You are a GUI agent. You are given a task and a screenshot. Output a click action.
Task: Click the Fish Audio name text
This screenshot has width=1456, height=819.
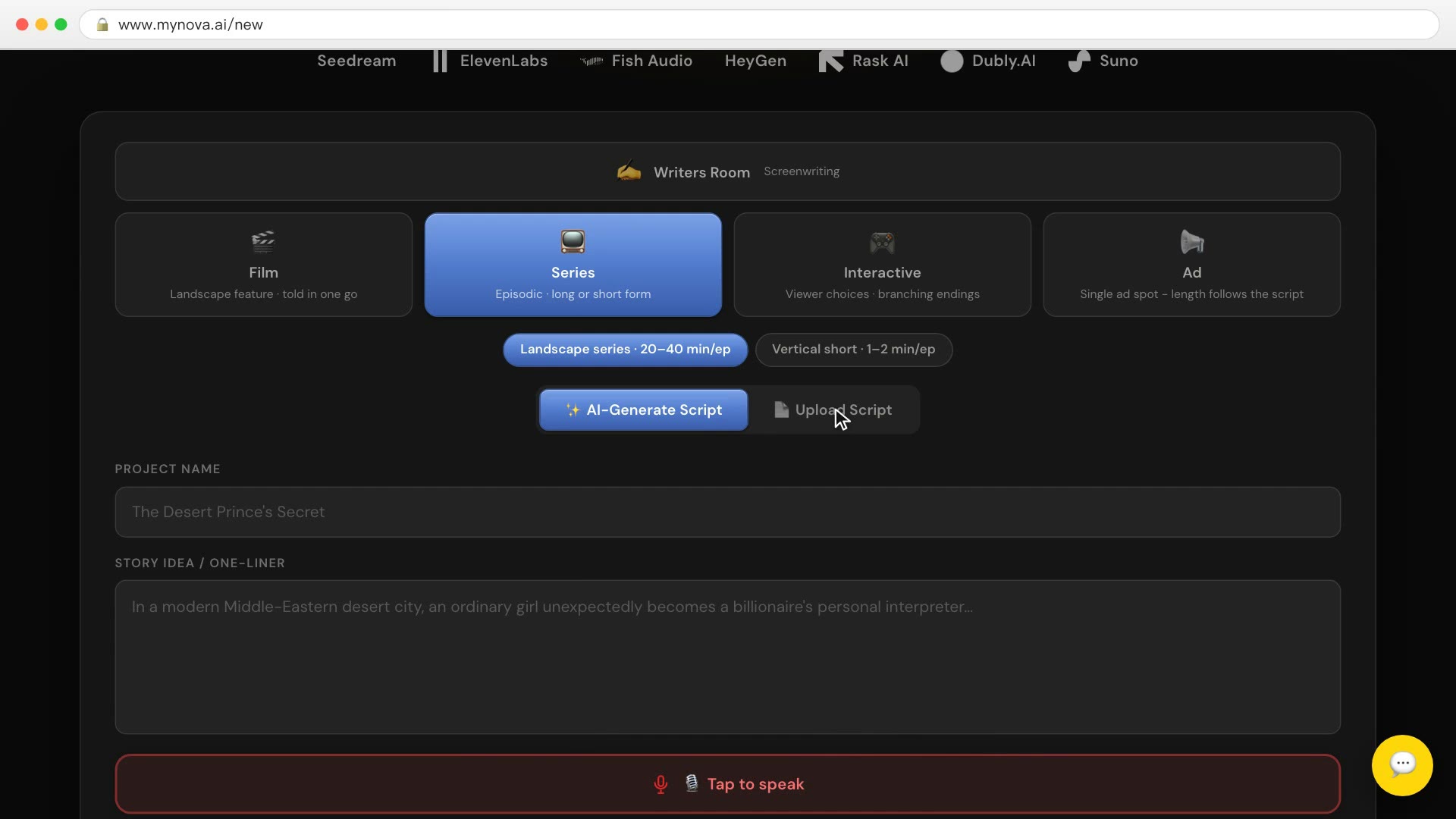(651, 61)
